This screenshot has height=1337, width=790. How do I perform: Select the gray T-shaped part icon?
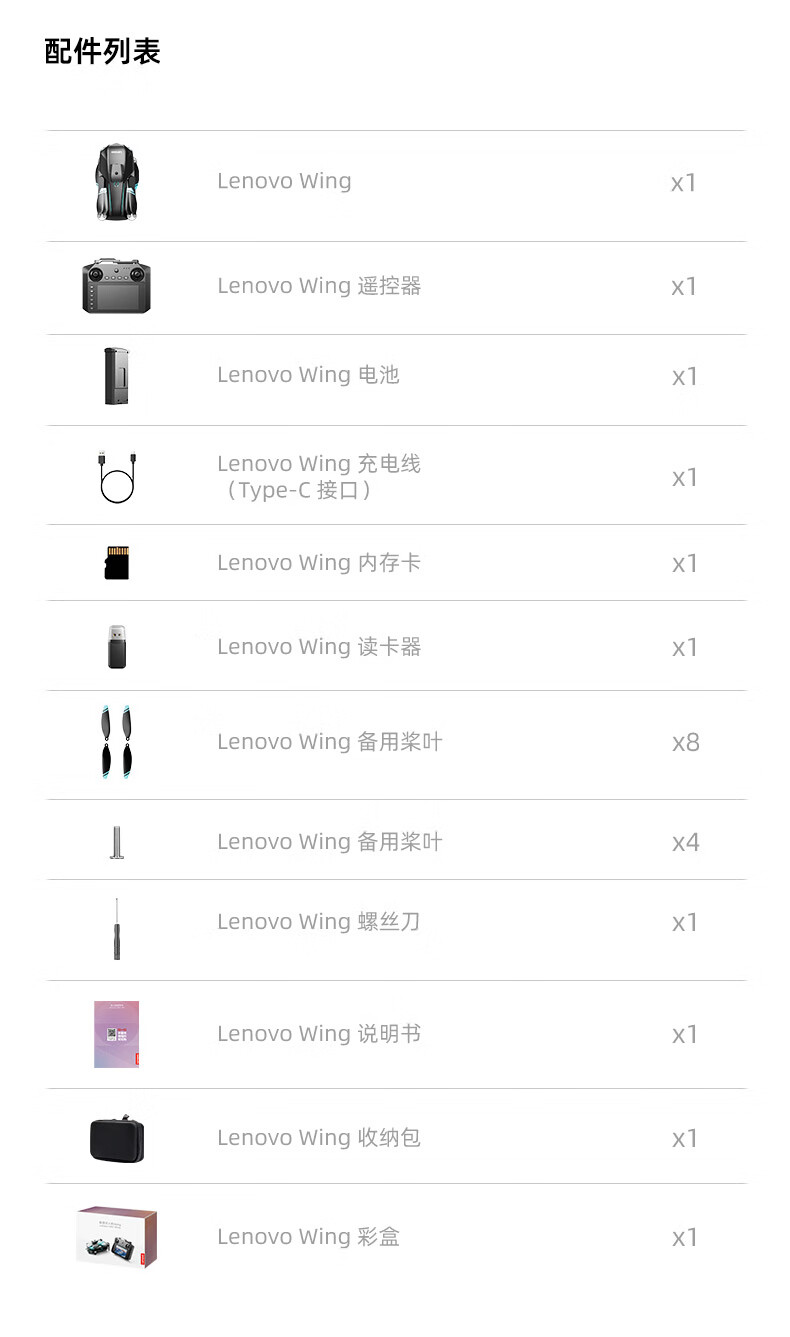pos(117,842)
